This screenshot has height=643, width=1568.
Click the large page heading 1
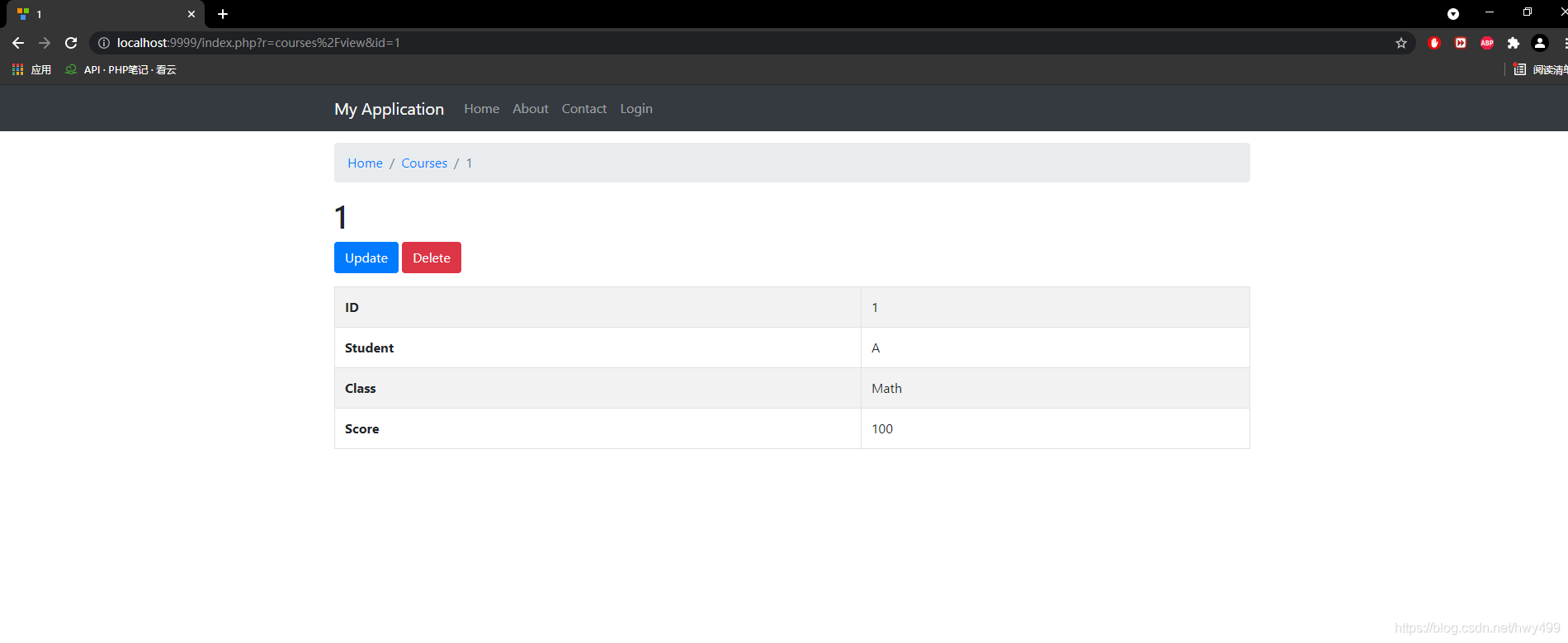[341, 218]
